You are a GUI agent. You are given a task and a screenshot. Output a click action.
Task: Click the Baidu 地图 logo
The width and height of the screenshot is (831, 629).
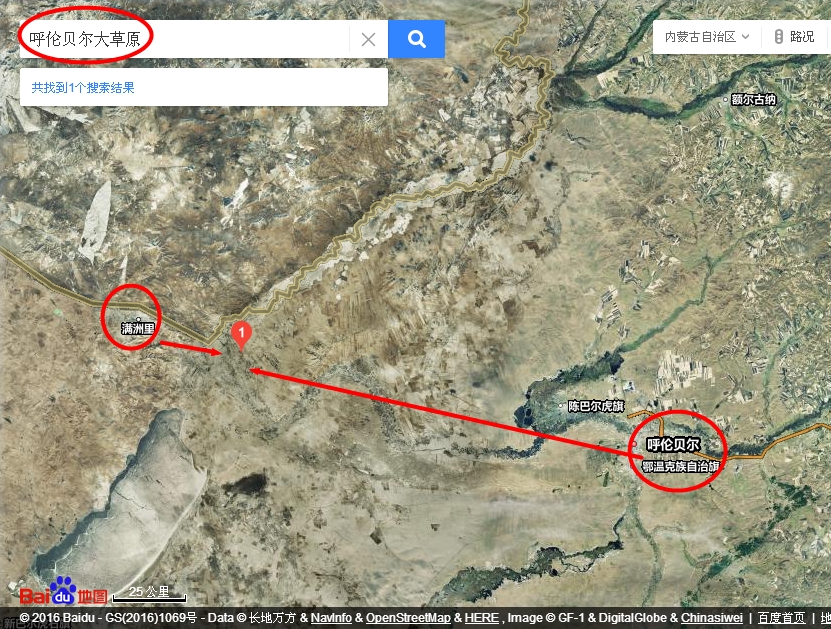(64, 591)
